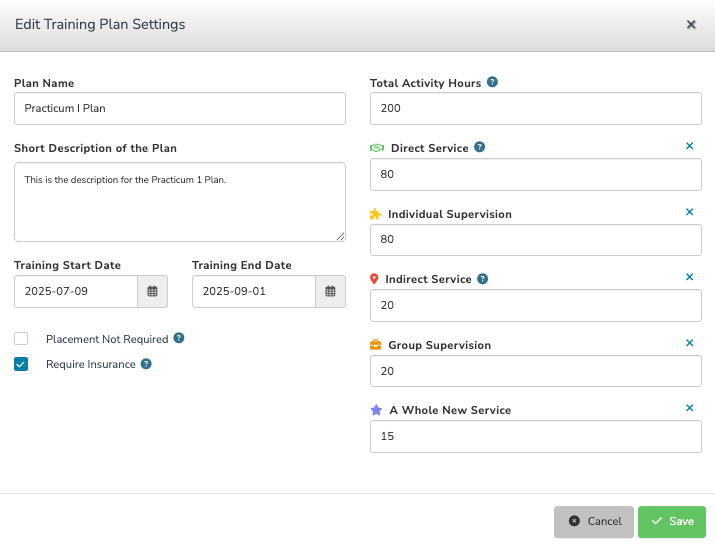Open the Training Start Date calendar picker

(x=152, y=291)
